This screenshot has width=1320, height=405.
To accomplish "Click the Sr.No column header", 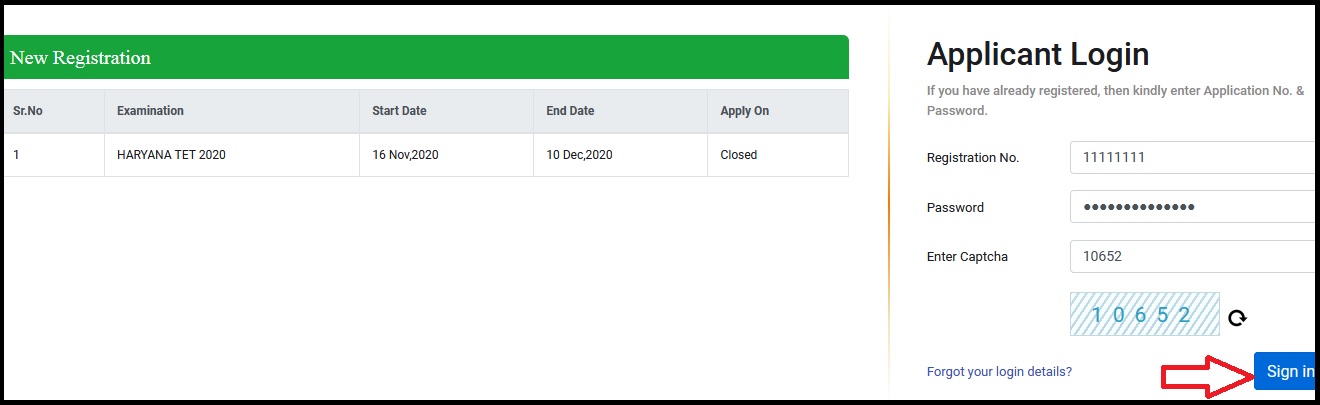I will click(28, 111).
